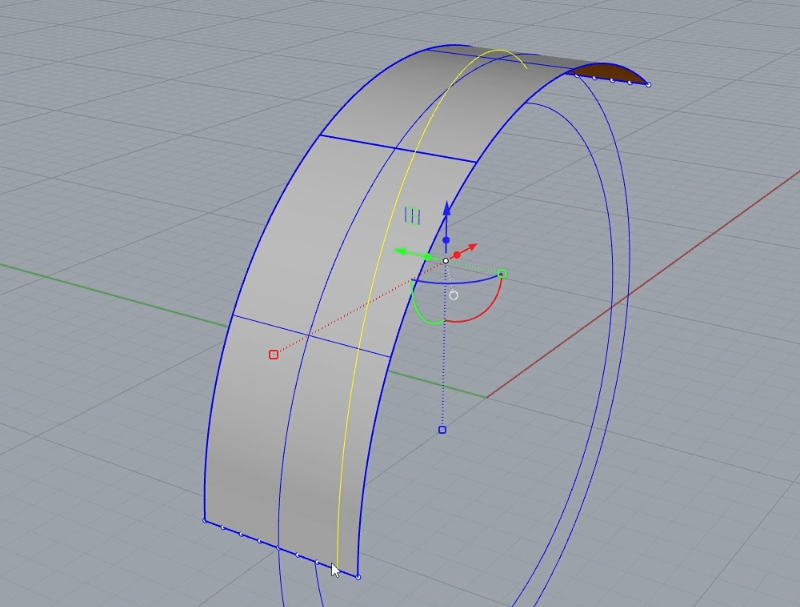Click bottom-left corner control point of surface
The height and width of the screenshot is (607, 800).
204,520
